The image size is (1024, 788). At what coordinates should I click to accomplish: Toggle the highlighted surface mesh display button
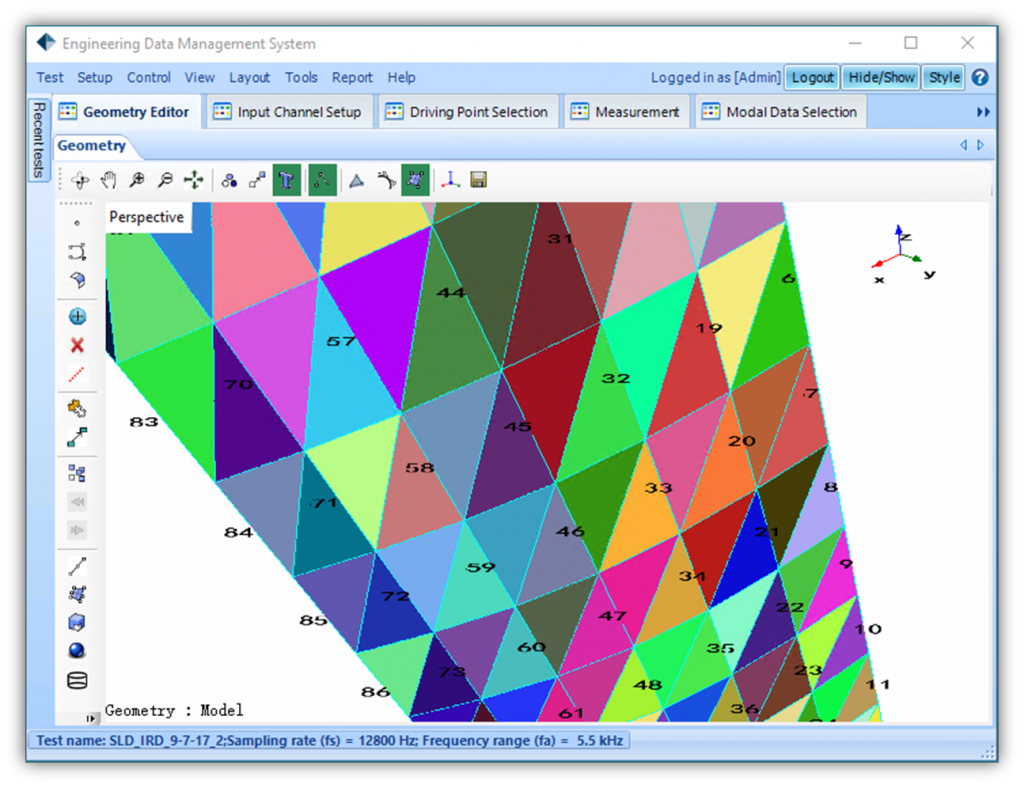pyautogui.click(x=416, y=180)
